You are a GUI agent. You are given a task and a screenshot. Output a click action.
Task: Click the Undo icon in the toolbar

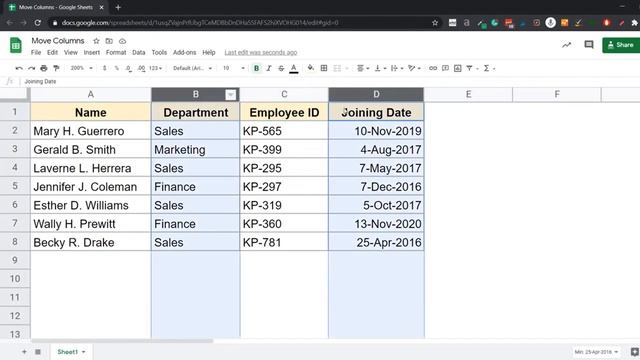[19, 68]
